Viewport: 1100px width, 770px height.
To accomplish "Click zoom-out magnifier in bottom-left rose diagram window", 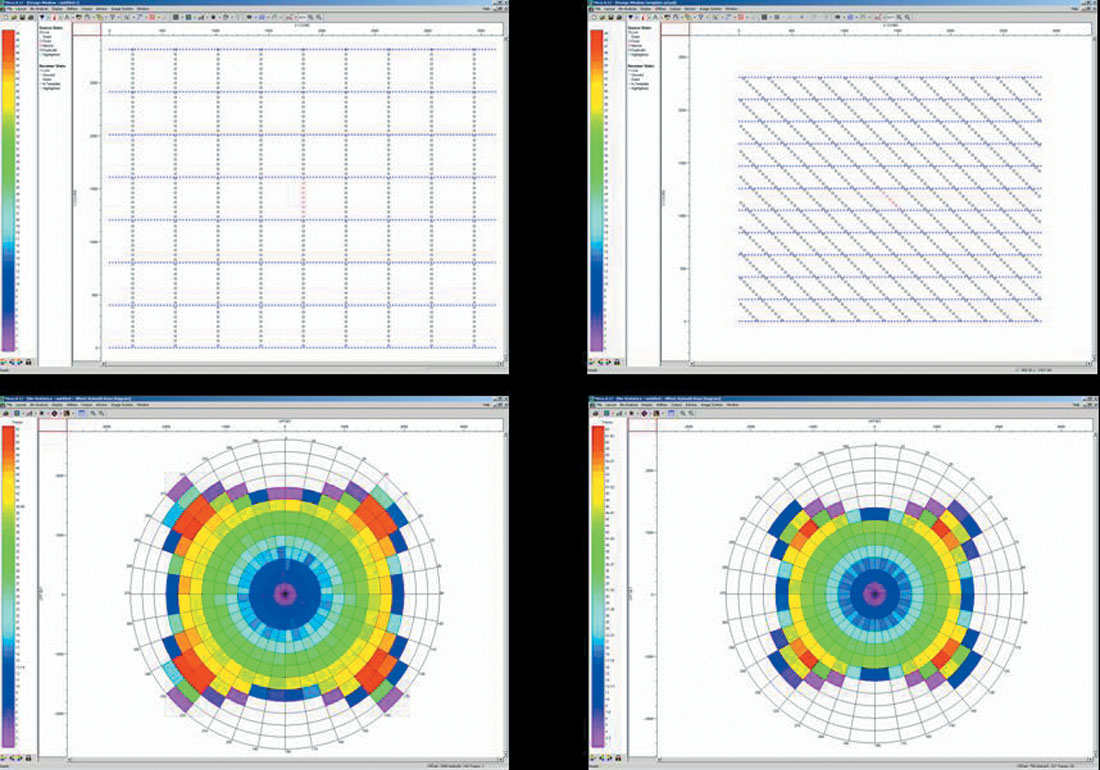I will click(x=102, y=413).
